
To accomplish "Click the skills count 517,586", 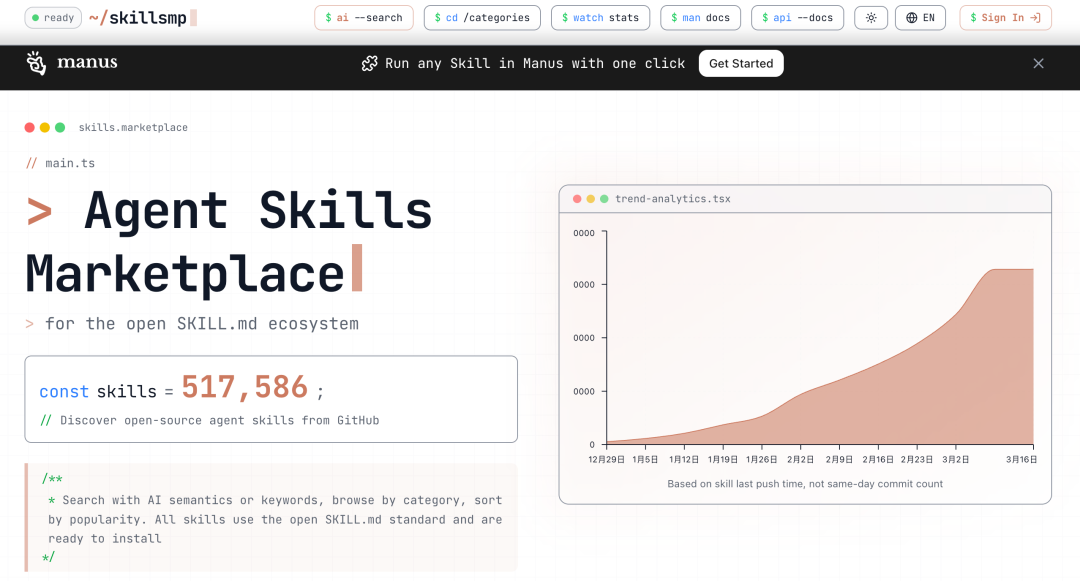I will (245, 388).
